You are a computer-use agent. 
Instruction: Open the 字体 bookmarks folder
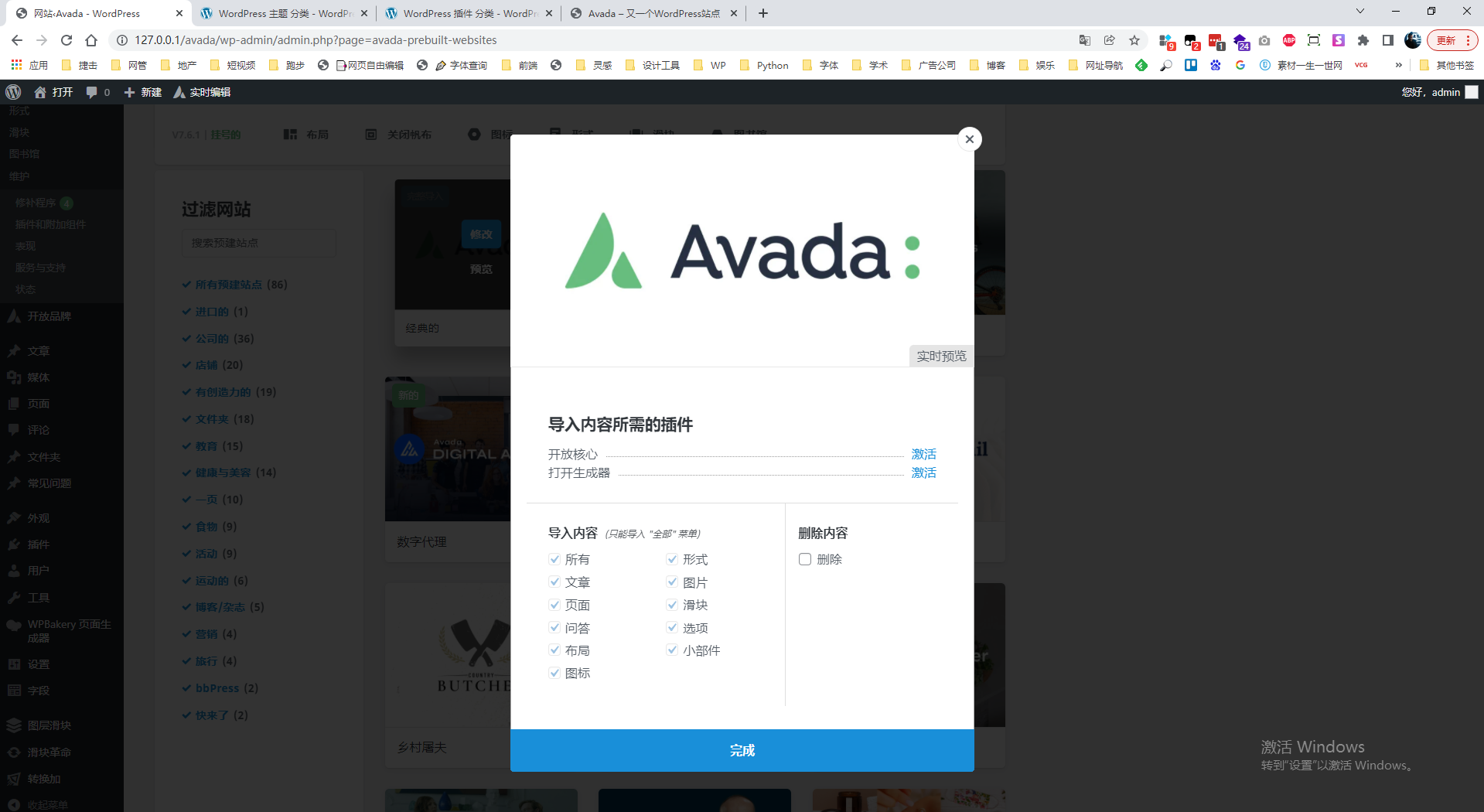[820, 65]
